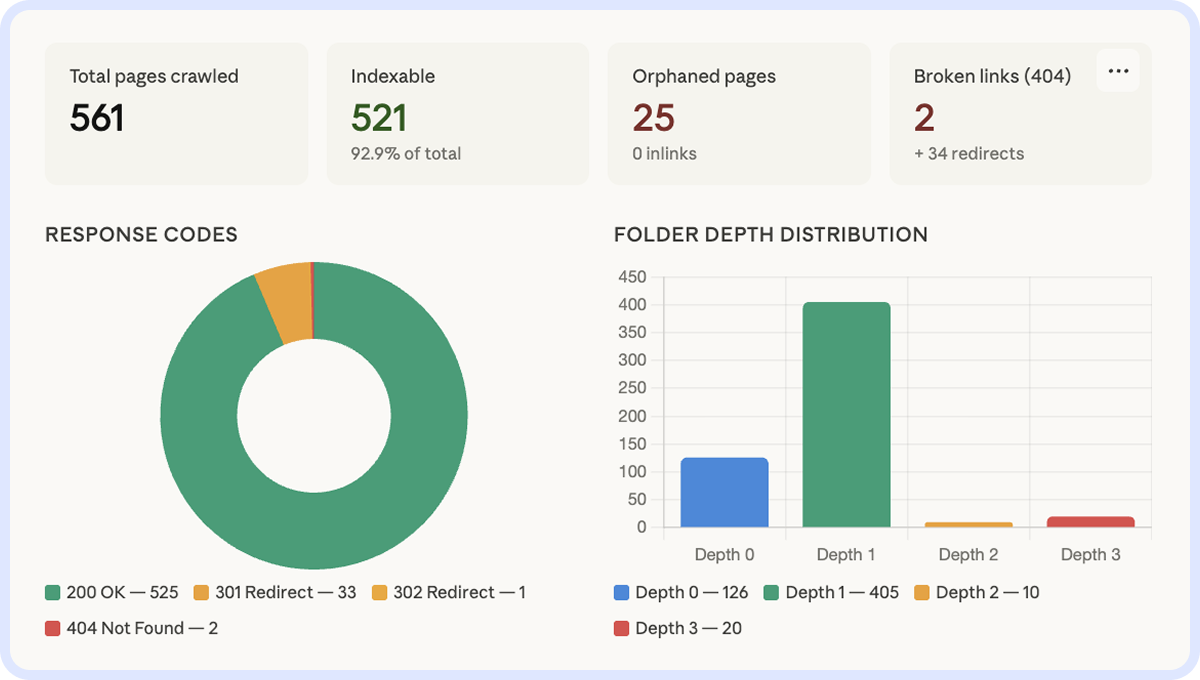This screenshot has width=1200, height=680.
Task: Toggle the 301 Redirect legend entry
Action: [274, 592]
